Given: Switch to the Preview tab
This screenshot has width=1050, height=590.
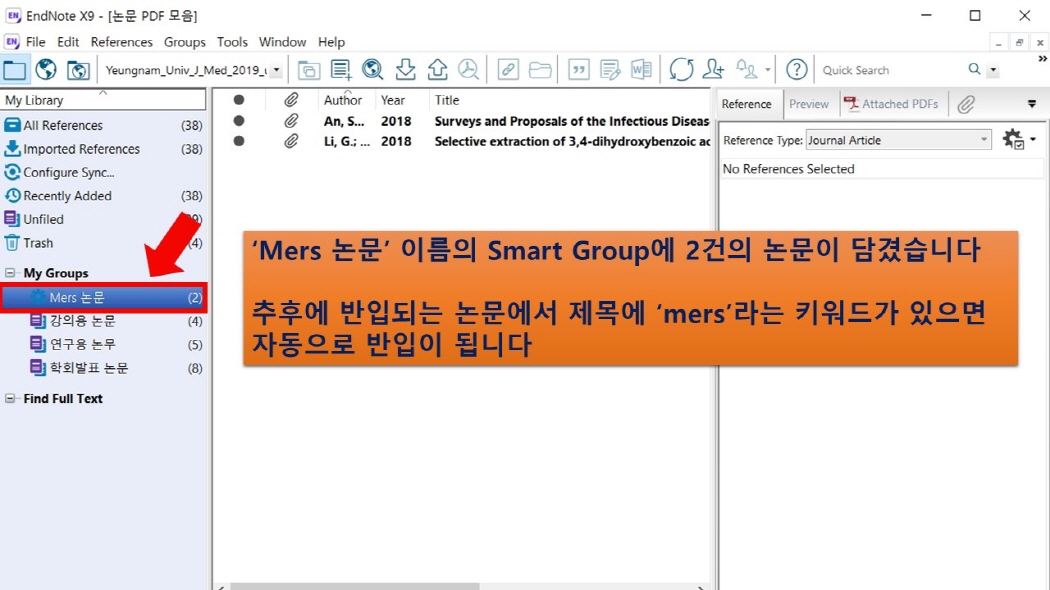Looking at the screenshot, I should [808, 104].
